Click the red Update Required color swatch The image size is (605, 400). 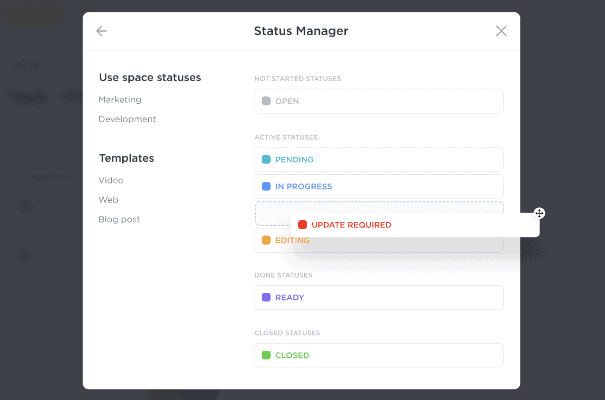(x=302, y=225)
